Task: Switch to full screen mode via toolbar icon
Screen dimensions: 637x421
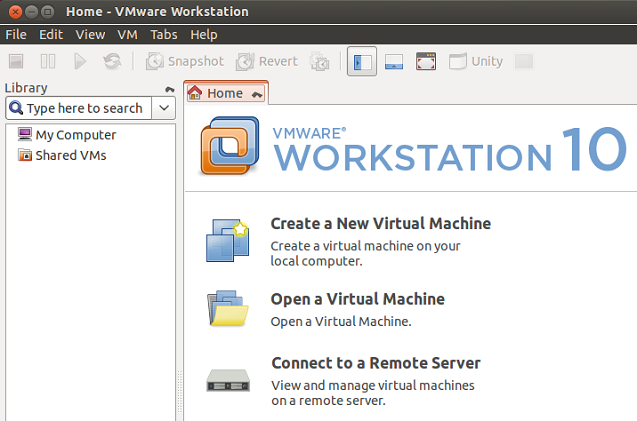Action: pos(426,62)
